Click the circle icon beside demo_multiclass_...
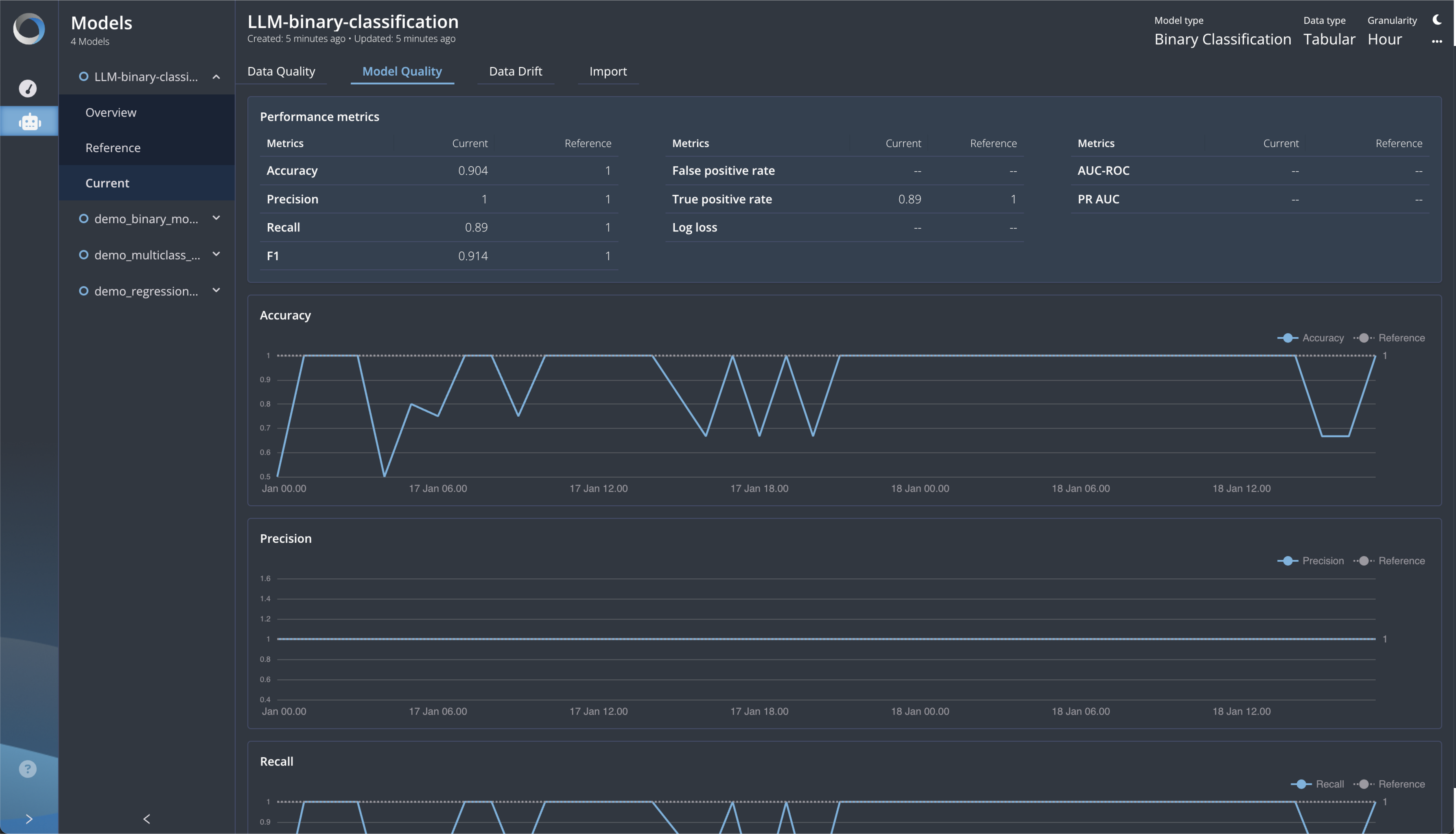 point(84,254)
